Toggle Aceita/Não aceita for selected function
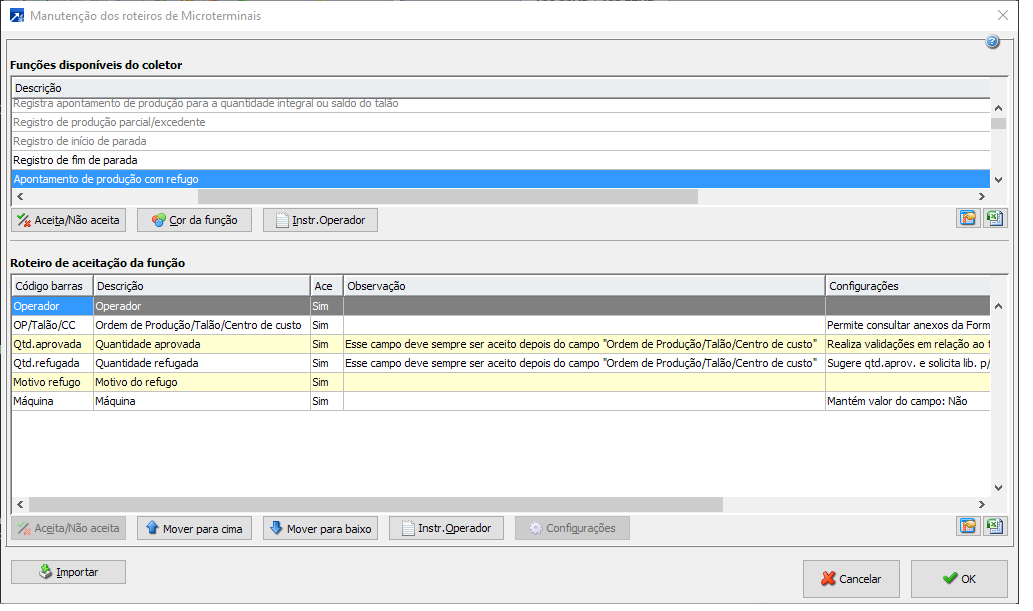This screenshot has width=1033, height=611. [x=68, y=220]
